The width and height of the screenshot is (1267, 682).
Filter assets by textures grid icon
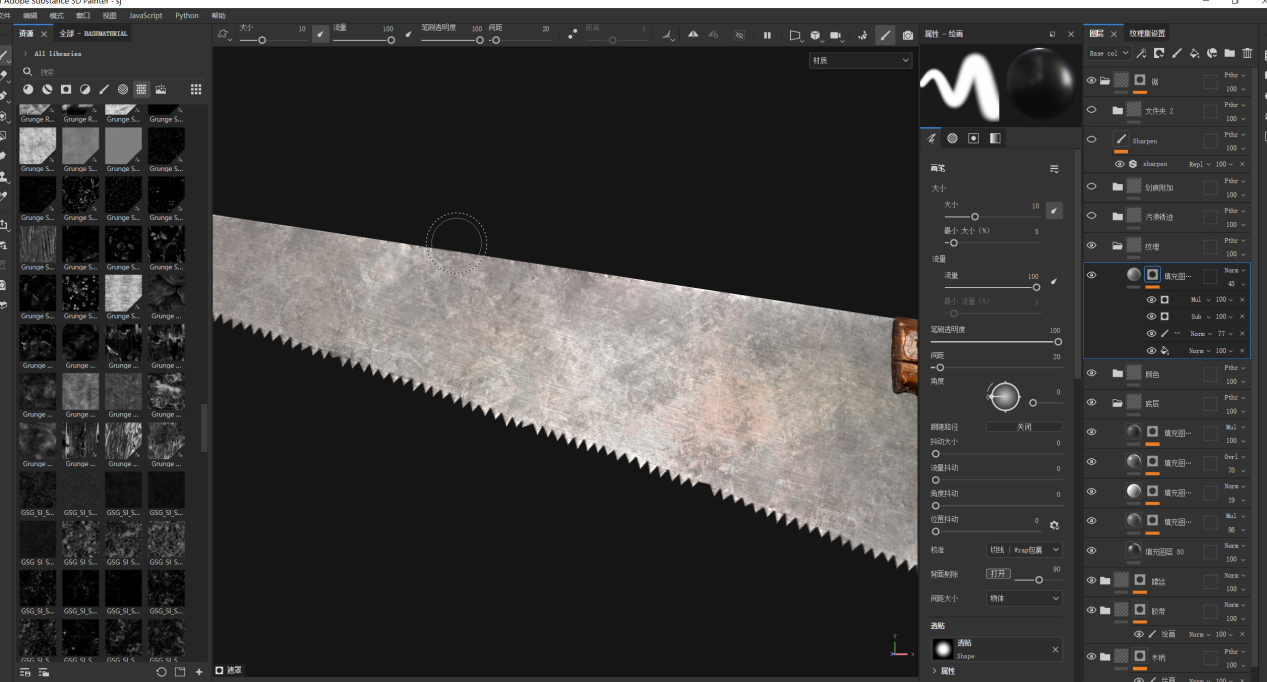(141, 90)
